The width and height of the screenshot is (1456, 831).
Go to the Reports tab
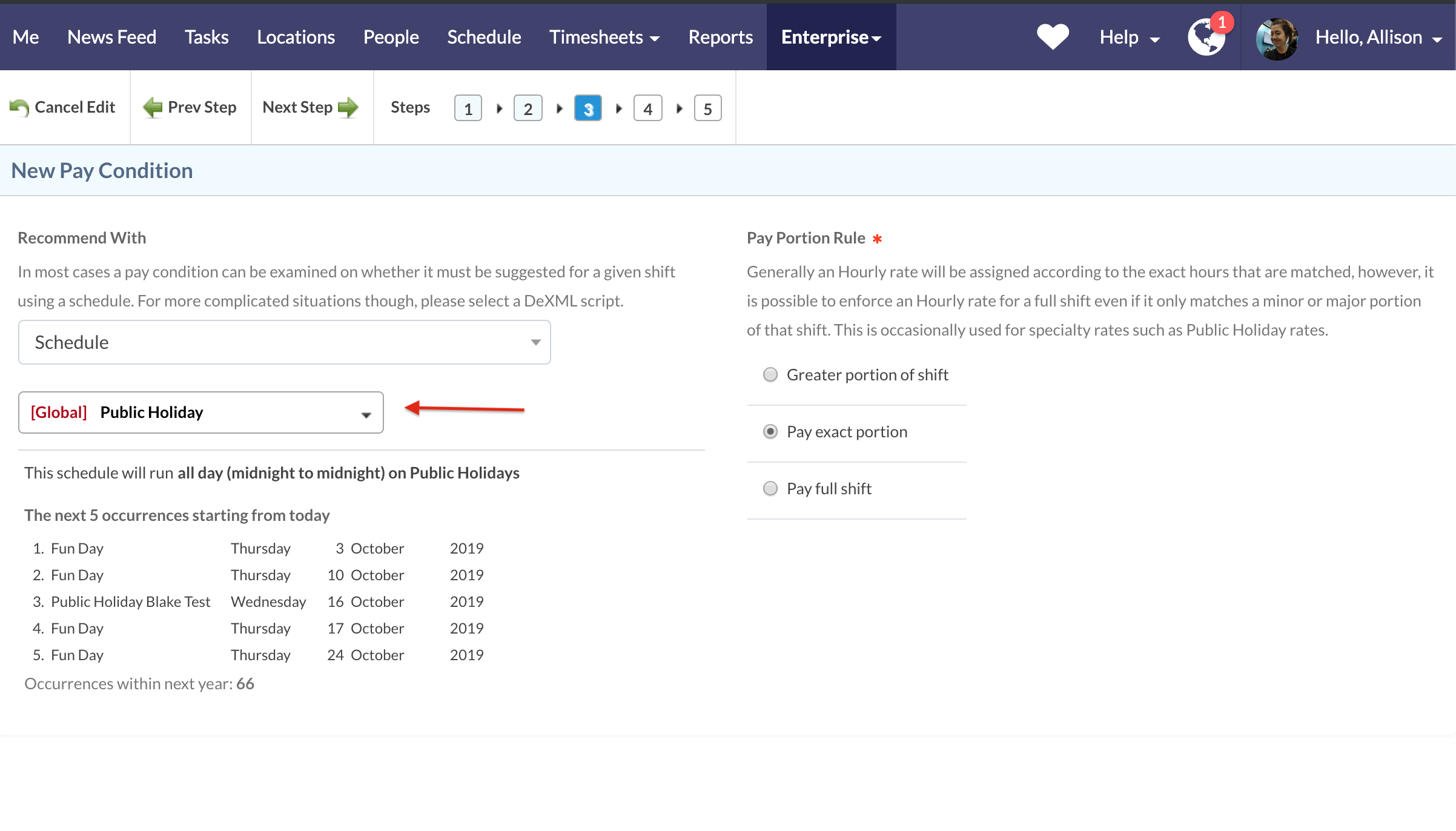(x=720, y=38)
